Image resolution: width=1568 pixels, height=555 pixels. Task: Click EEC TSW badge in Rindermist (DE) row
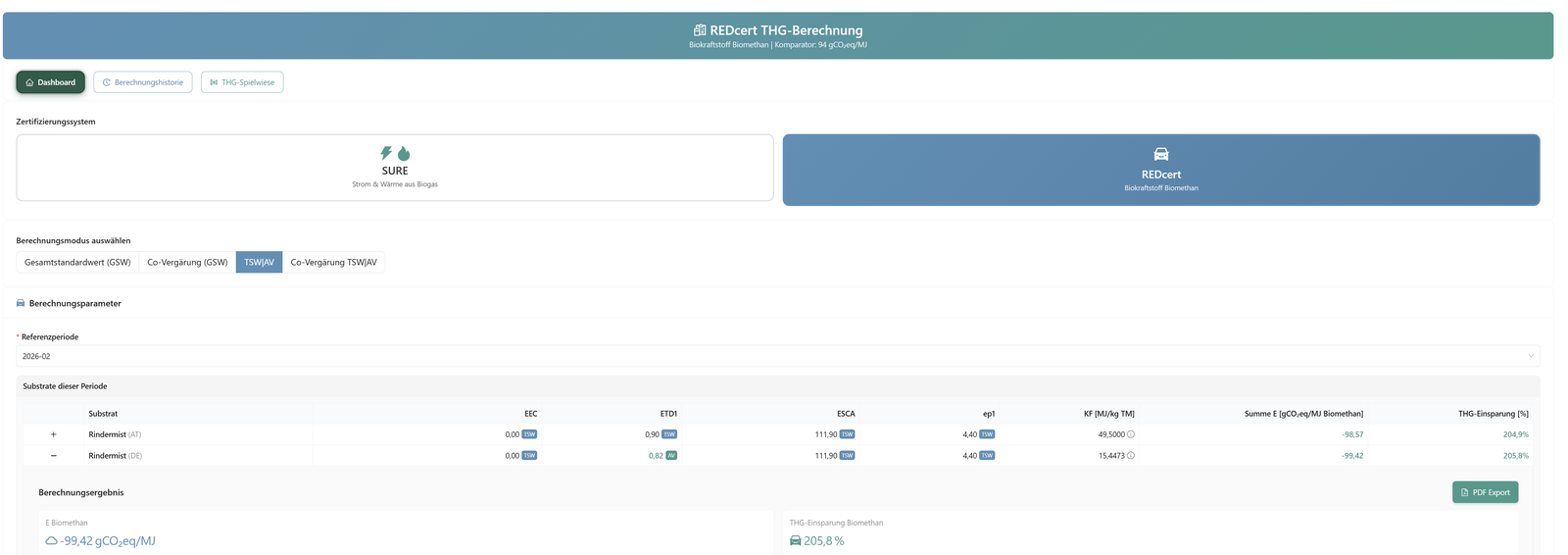(x=529, y=456)
